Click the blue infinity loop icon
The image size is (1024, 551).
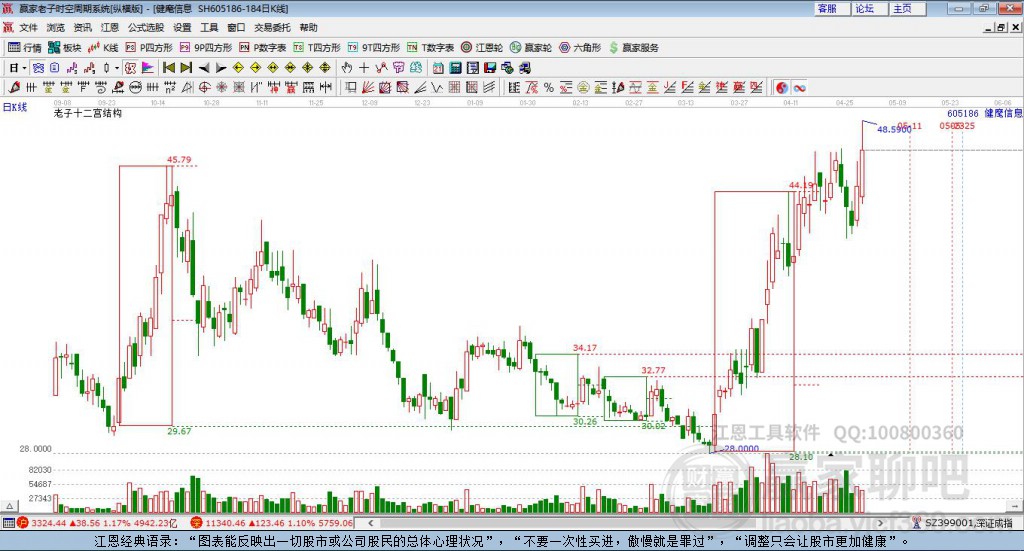pos(799,87)
